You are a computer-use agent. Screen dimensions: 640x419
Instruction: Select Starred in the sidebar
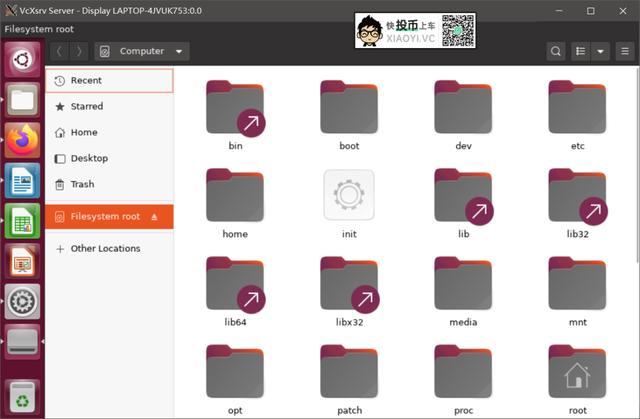[109, 106]
